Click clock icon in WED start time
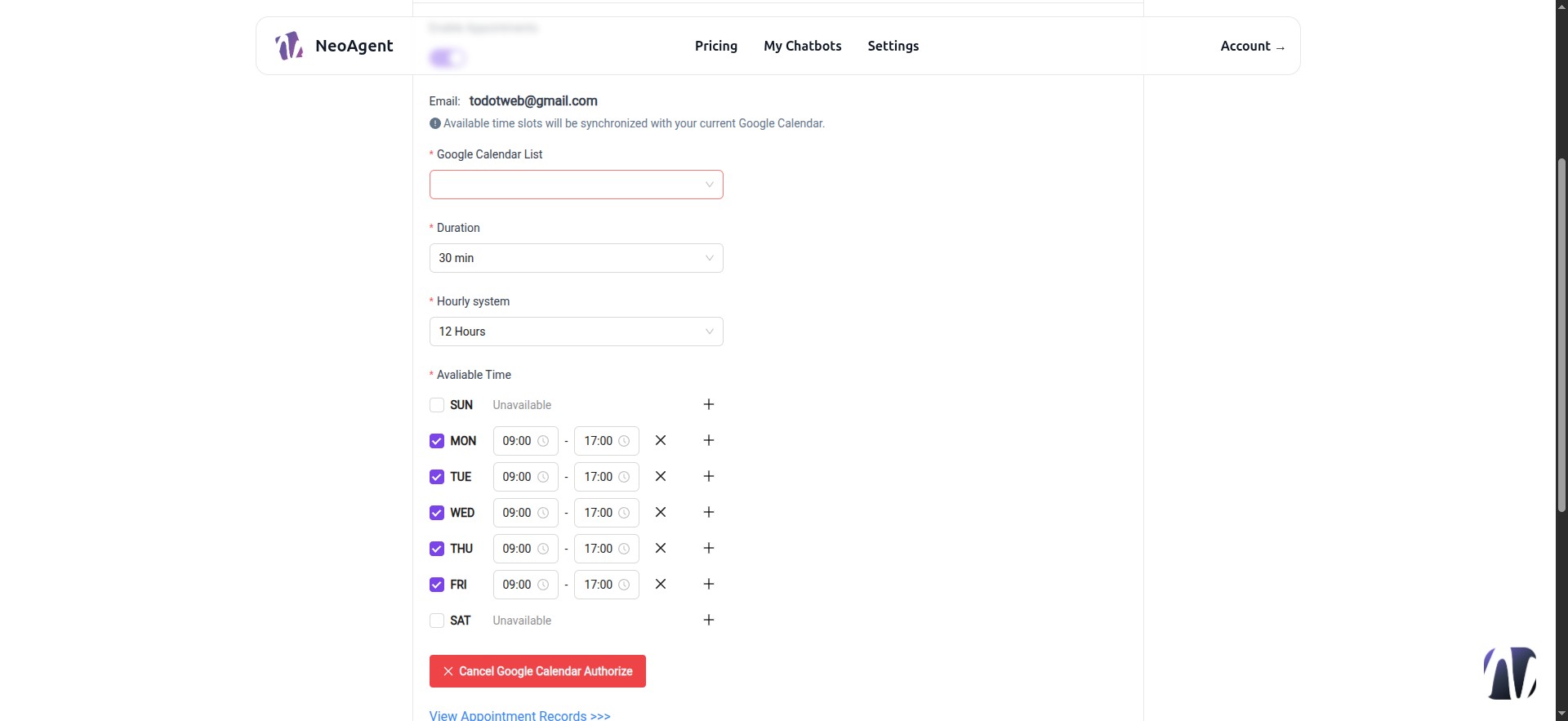 (x=543, y=513)
